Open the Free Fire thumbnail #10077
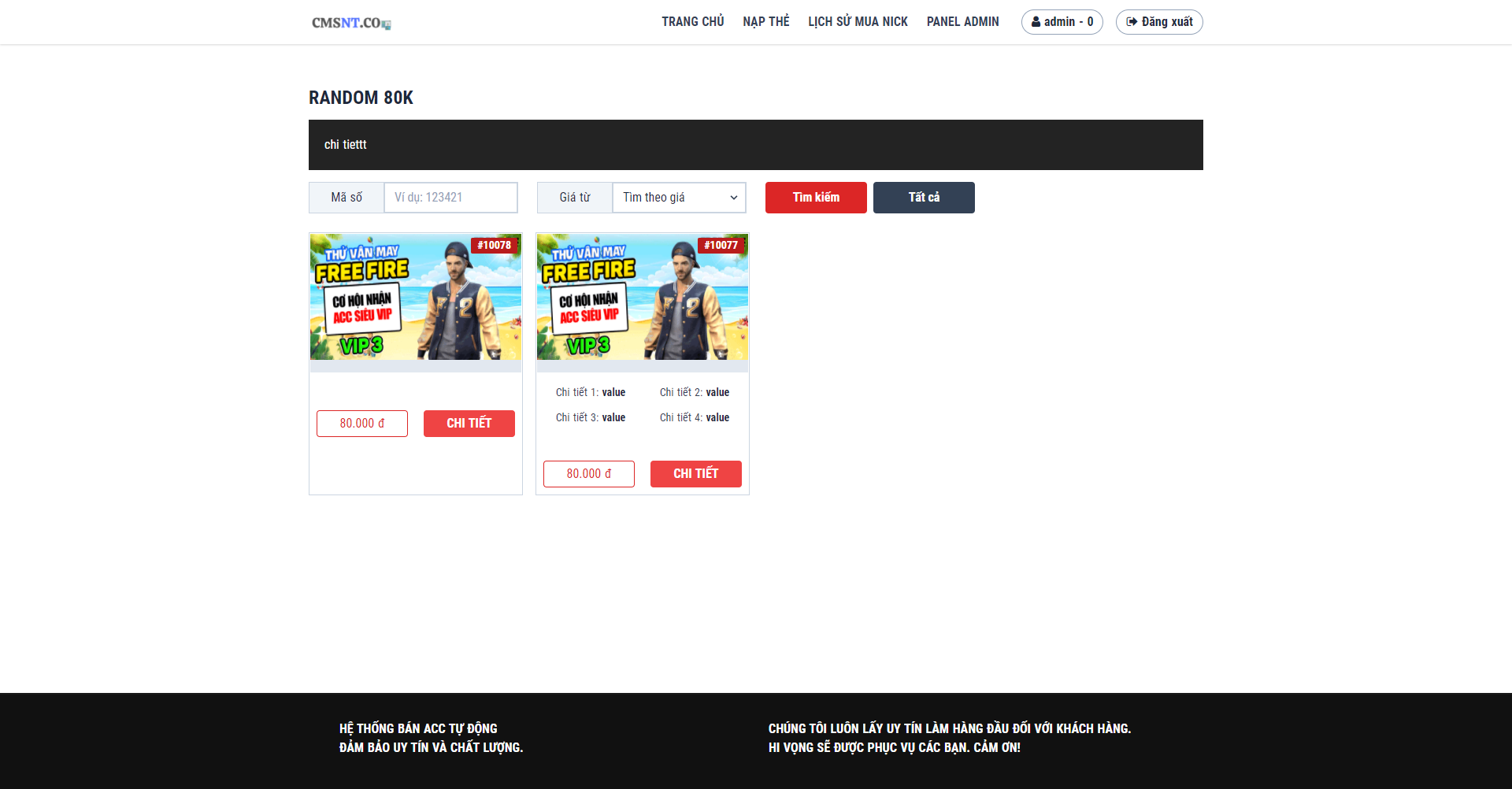Viewport: 1512px width, 789px height. pyautogui.click(x=643, y=297)
